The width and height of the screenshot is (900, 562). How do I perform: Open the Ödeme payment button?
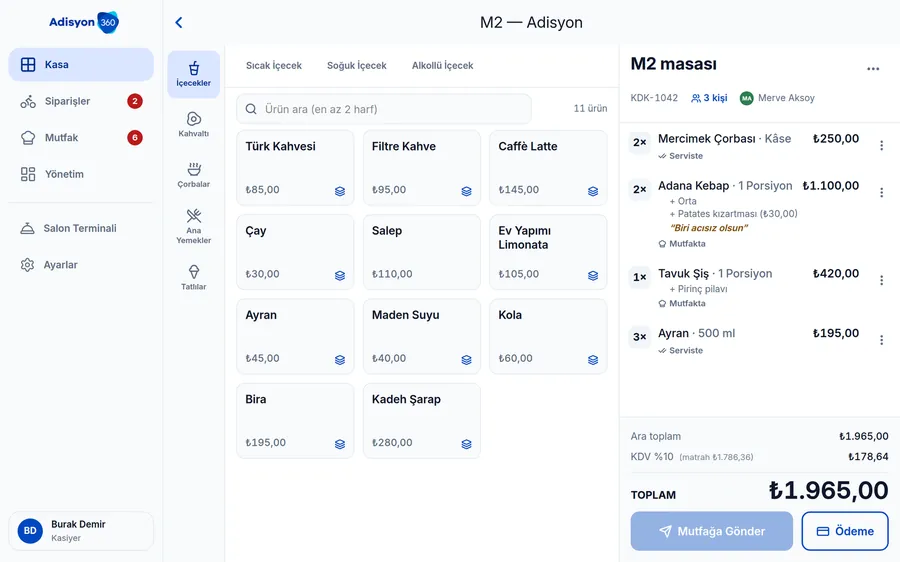[845, 531]
